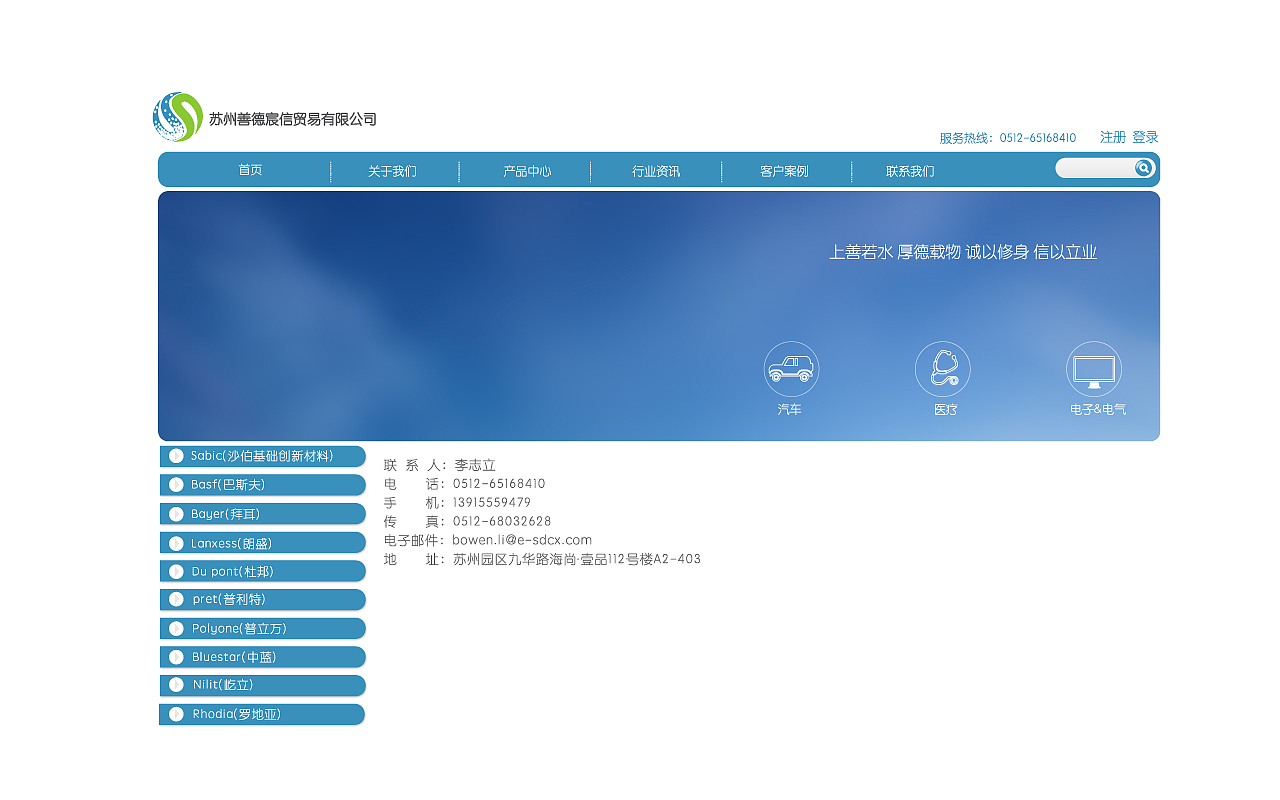1280x800 pixels.
Task: Open 行业资讯 navigation item
Action: [656, 171]
